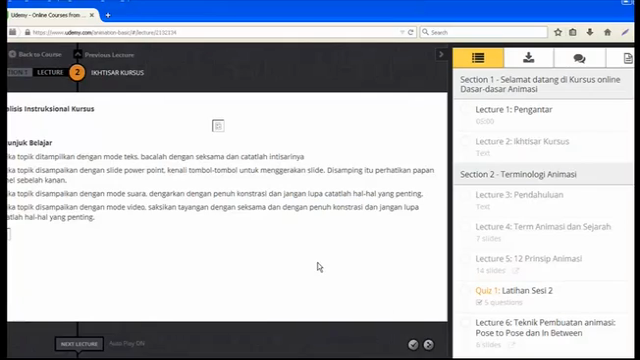Toggle completion circle for Lecture 2

(x=465, y=141)
